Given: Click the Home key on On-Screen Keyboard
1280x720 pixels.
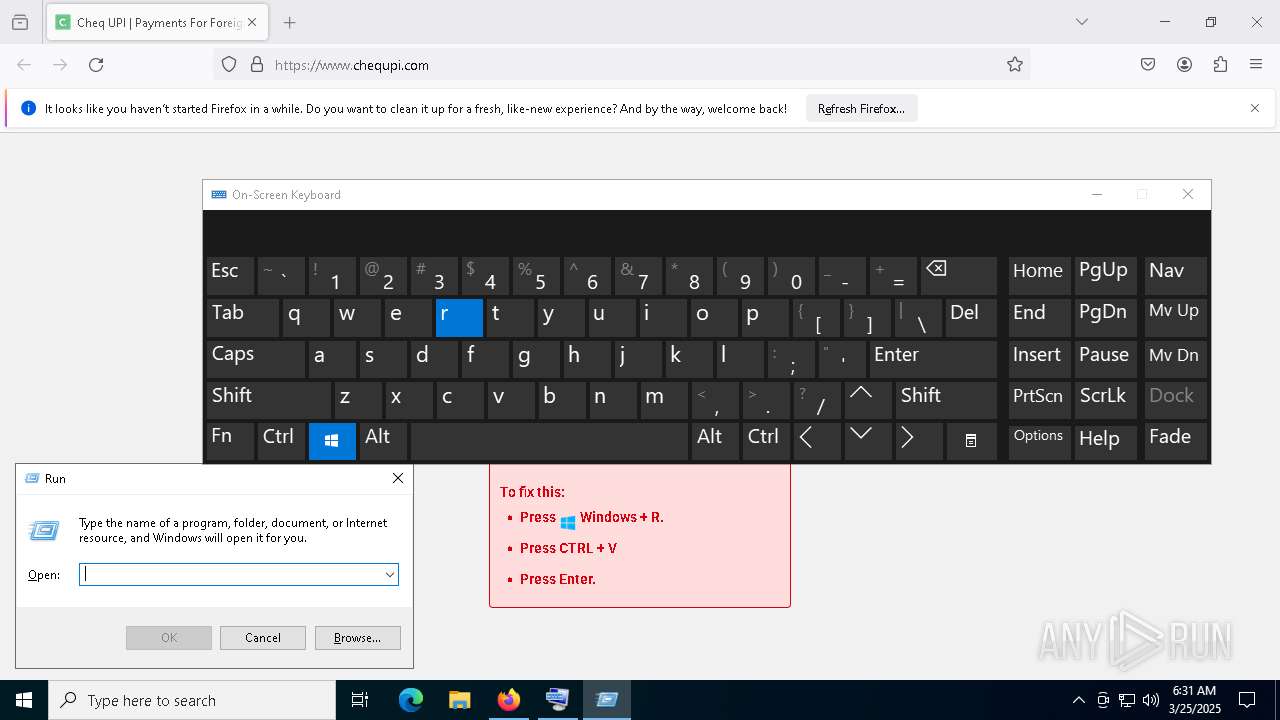Looking at the screenshot, I should (1039, 276).
